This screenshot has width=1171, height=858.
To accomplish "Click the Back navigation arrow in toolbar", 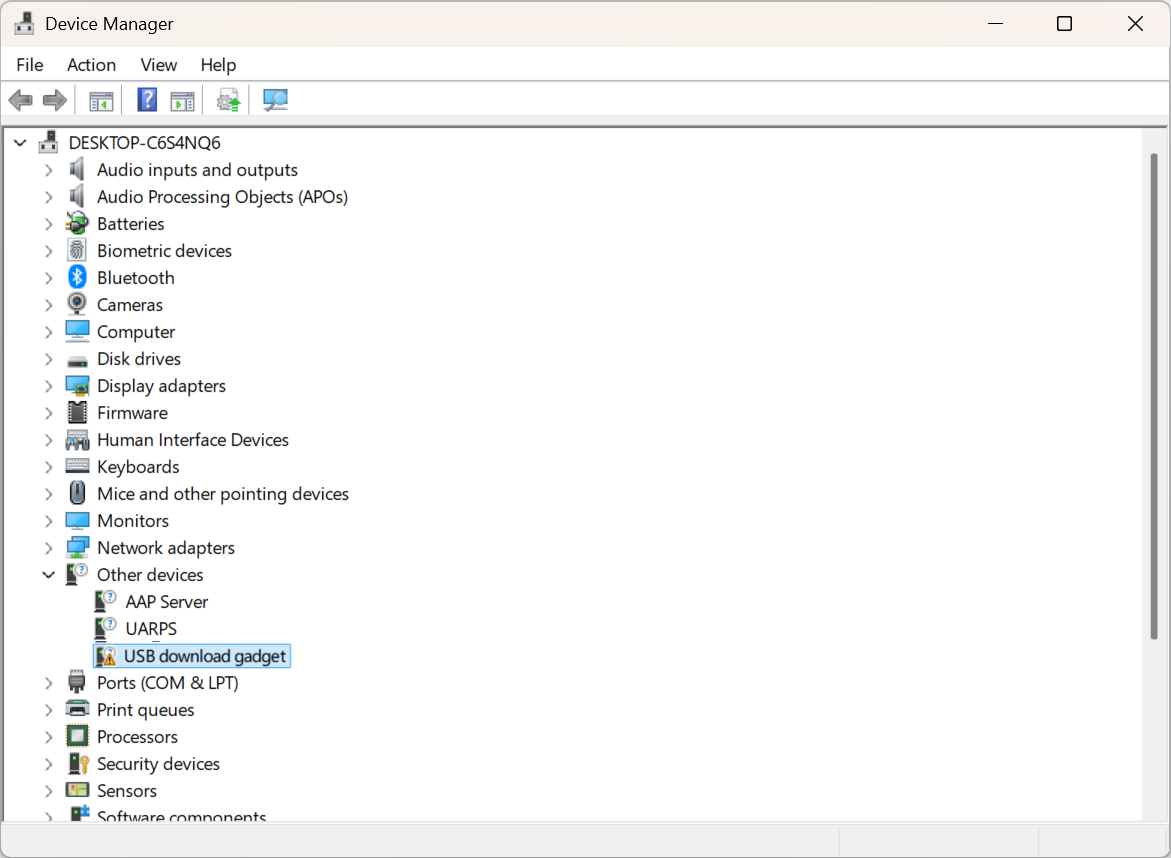I will click(x=20, y=99).
